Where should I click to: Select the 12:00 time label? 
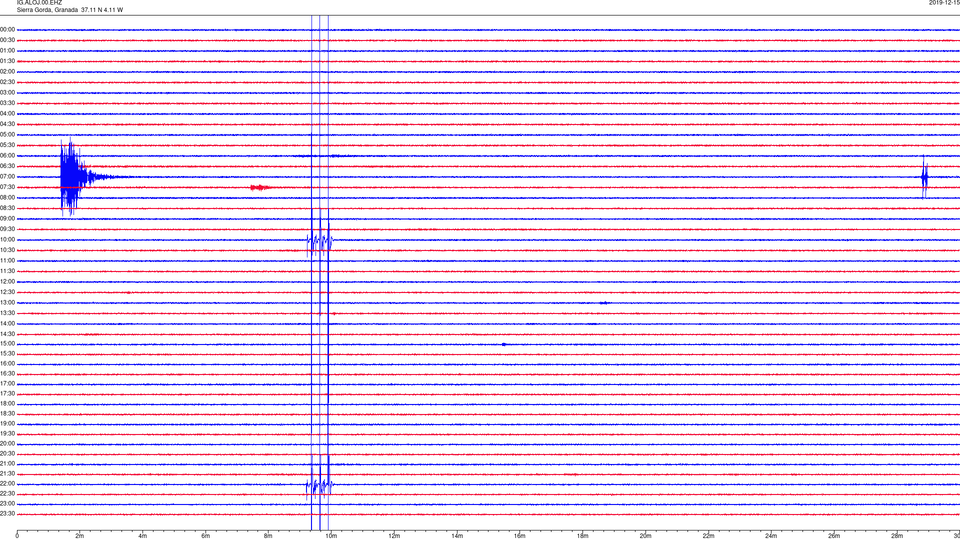pyautogui.click(x=7, y=282)
